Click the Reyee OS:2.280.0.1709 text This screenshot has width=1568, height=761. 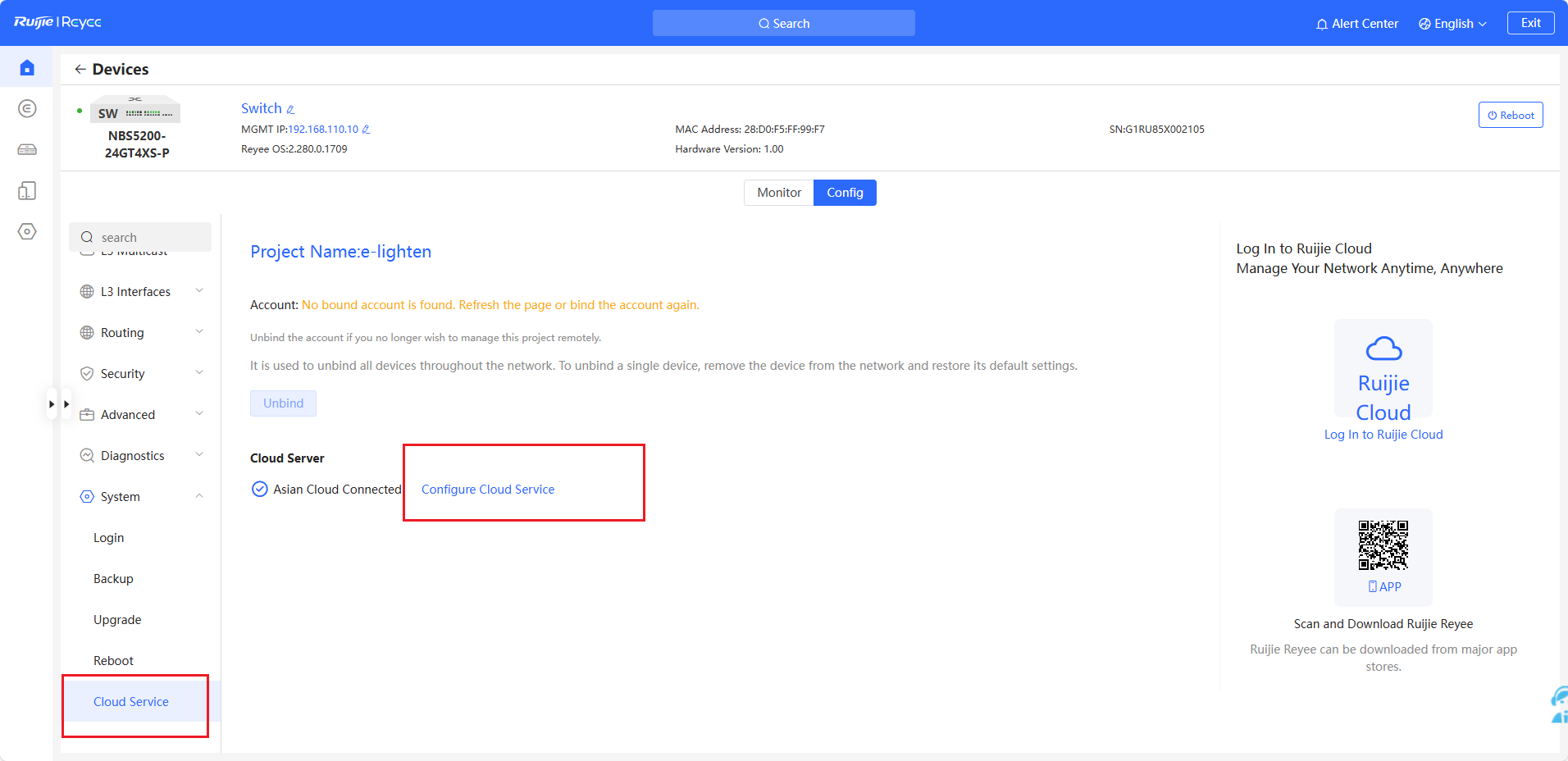(294, 149)
